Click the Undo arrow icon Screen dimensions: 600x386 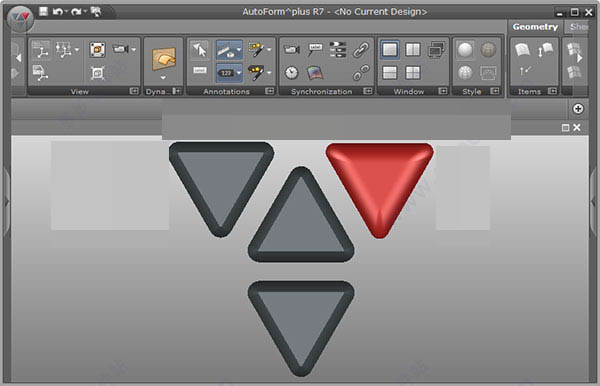[57, 12]
